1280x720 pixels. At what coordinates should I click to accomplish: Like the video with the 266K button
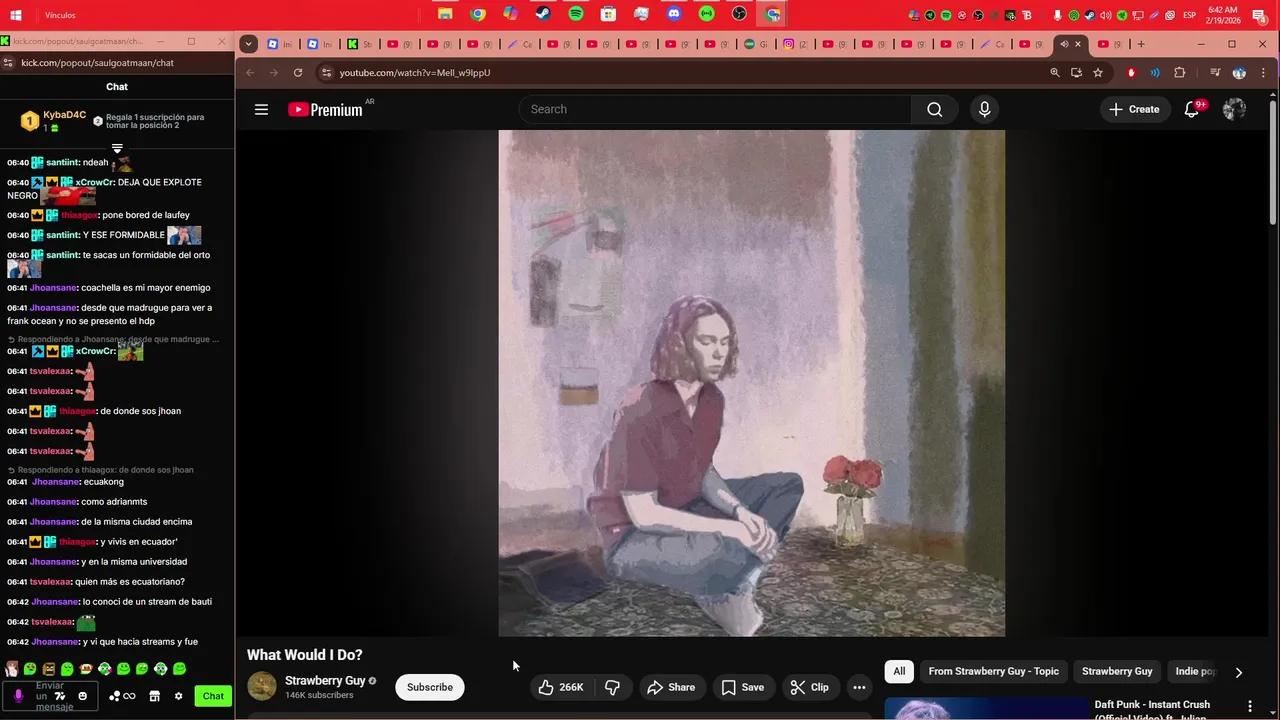pos(560,687)
